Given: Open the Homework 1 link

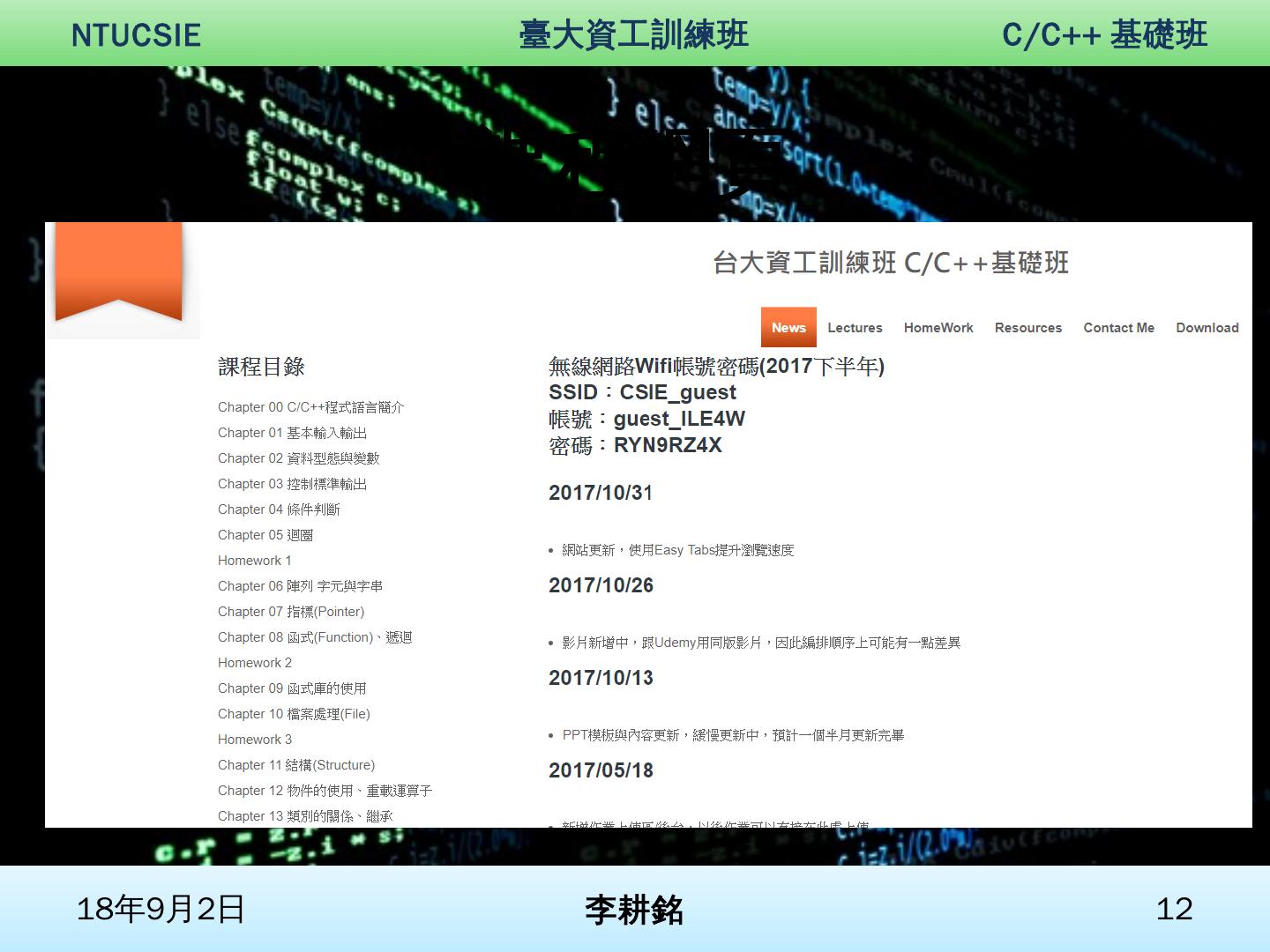Looking at the screenshot, I should (254, 561).
